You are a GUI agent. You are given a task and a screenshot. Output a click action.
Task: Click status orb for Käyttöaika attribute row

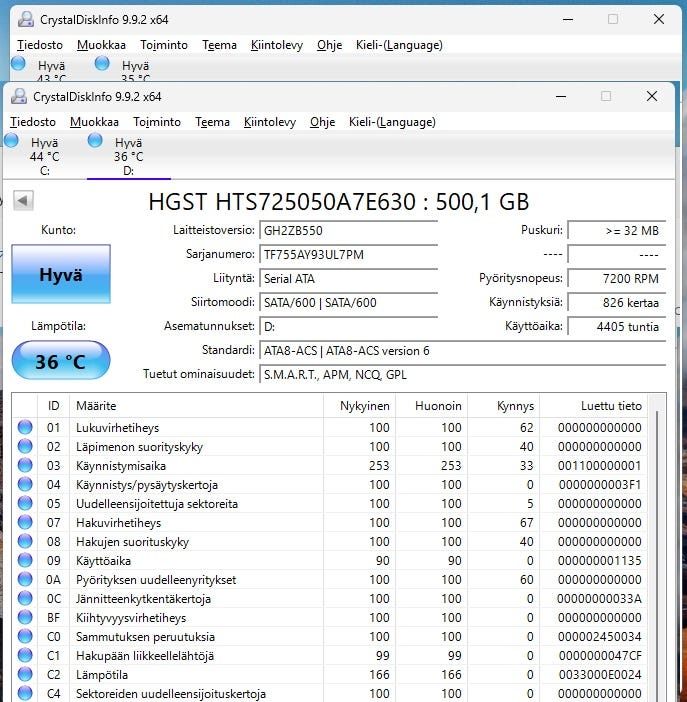(25, 560)
